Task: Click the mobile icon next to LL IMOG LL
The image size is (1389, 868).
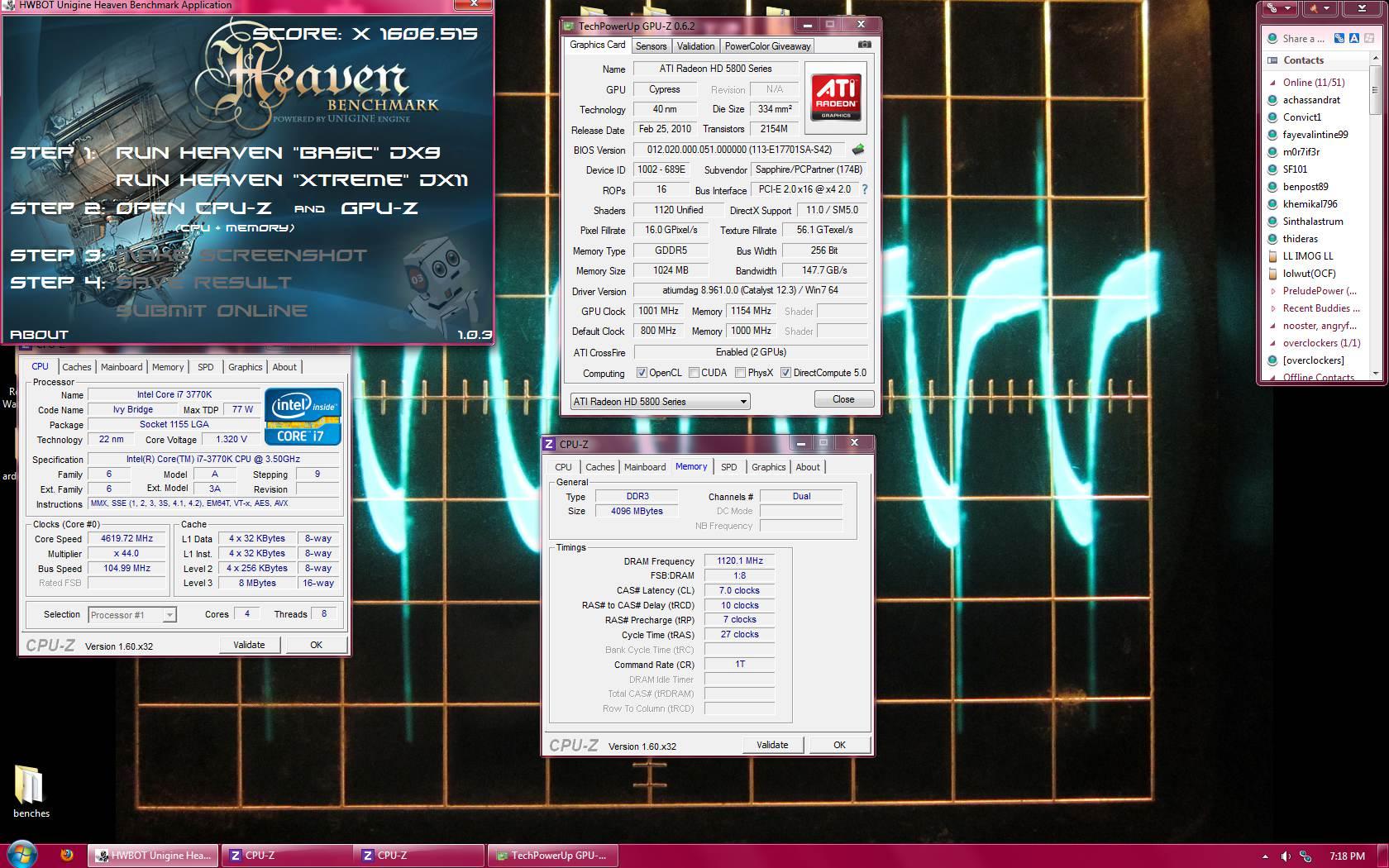Action: click(1272, 256)
